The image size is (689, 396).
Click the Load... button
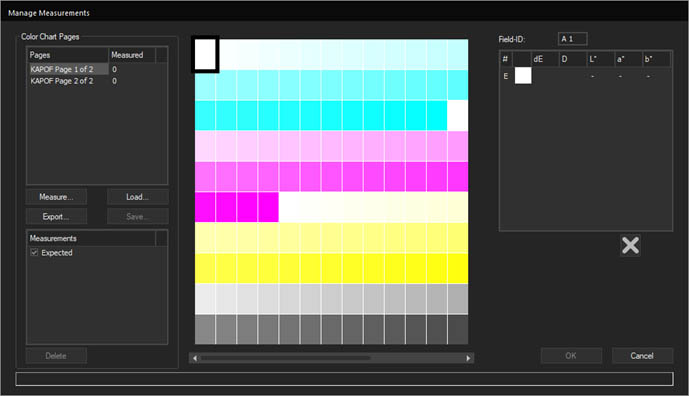138,197
